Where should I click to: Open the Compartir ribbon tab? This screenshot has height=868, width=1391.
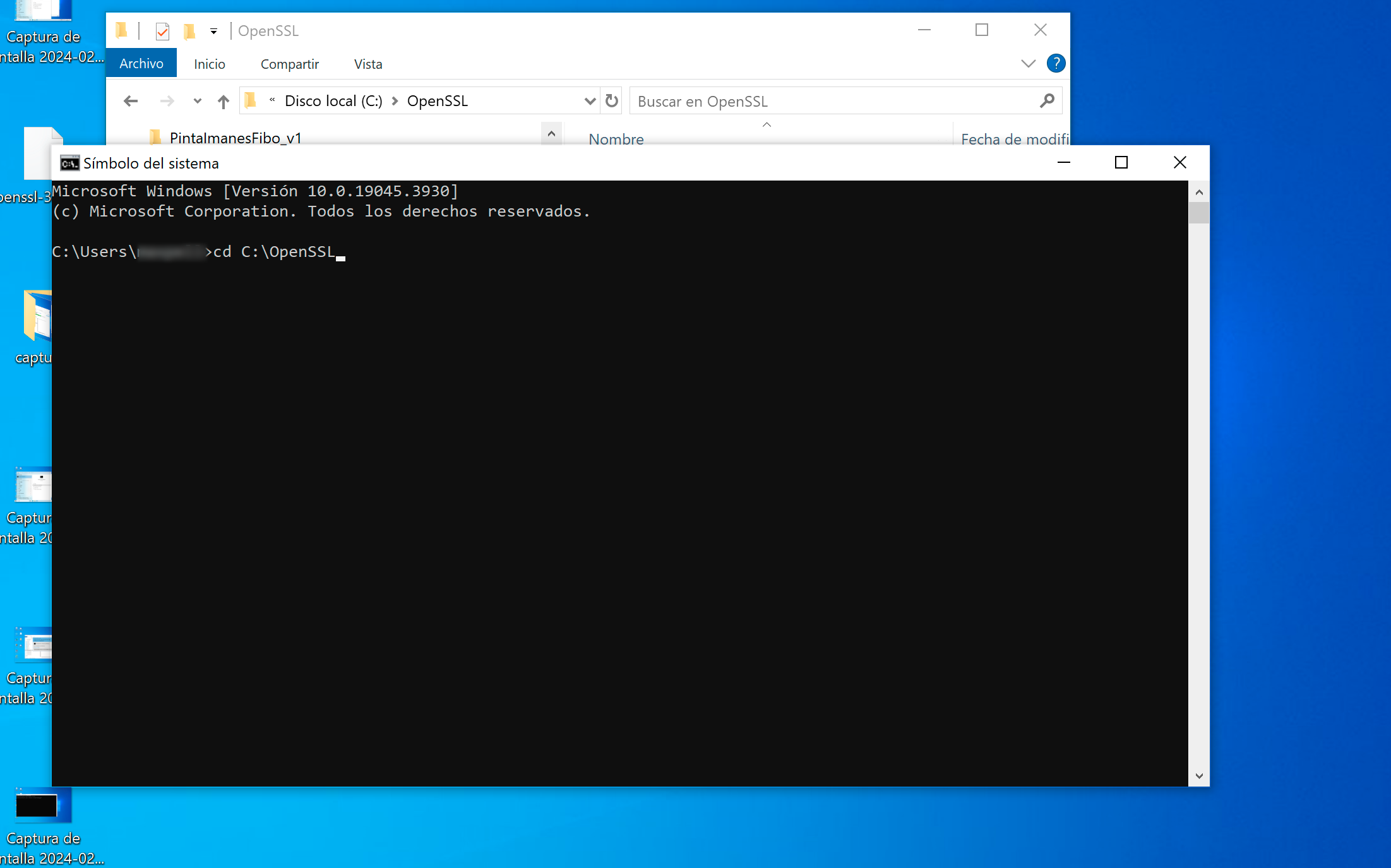289,64
